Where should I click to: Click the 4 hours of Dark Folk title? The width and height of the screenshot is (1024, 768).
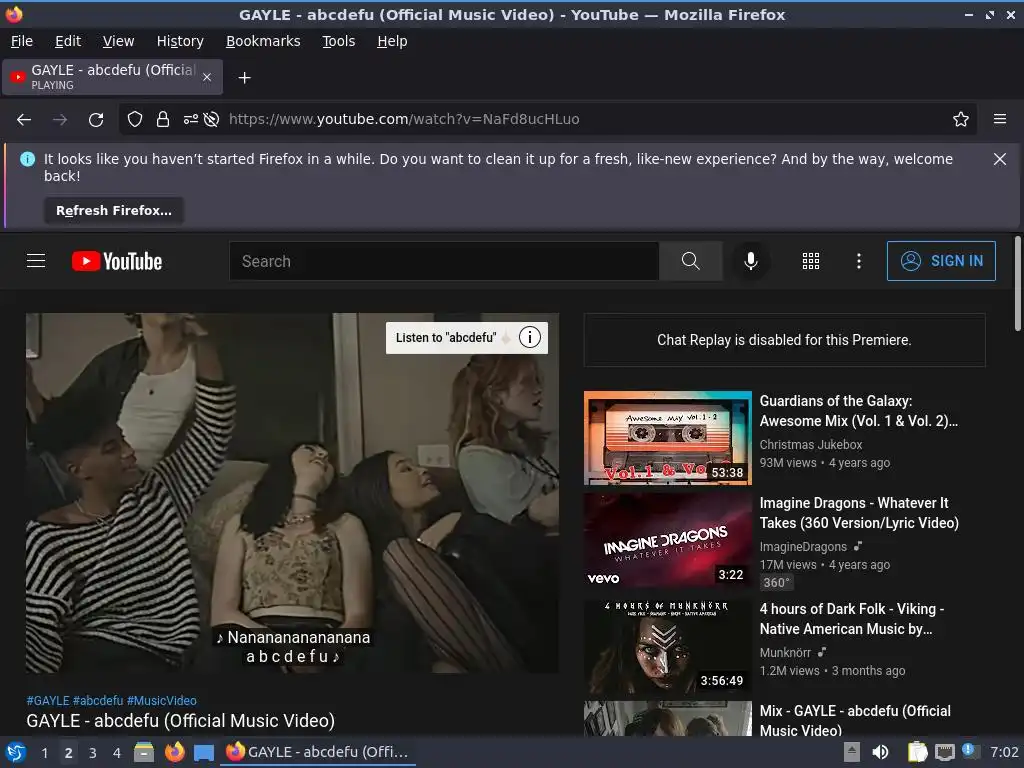[x=852, y=618]
